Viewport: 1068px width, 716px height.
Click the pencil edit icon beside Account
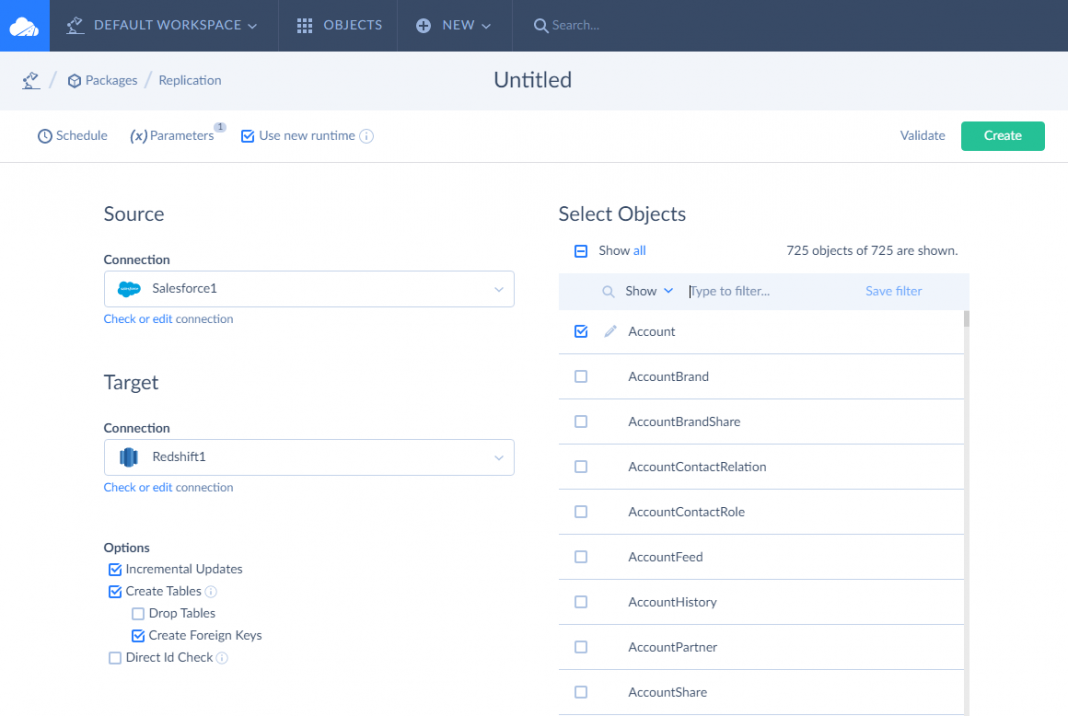coord(611,332)
